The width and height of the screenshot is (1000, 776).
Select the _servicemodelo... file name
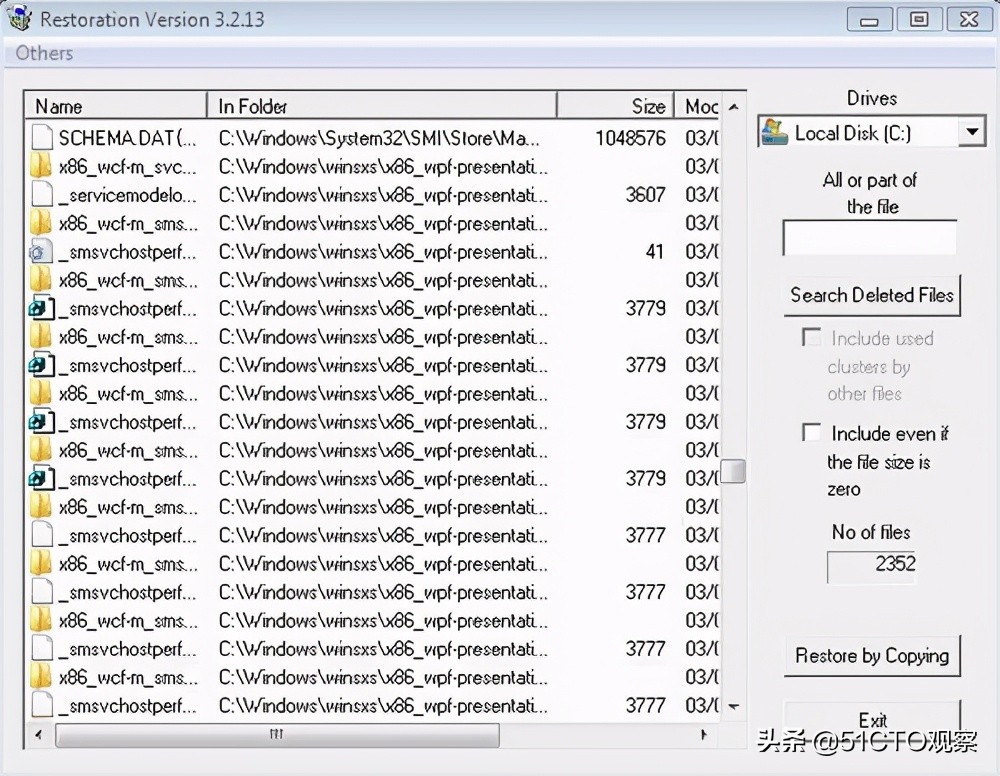click(128, 195)
